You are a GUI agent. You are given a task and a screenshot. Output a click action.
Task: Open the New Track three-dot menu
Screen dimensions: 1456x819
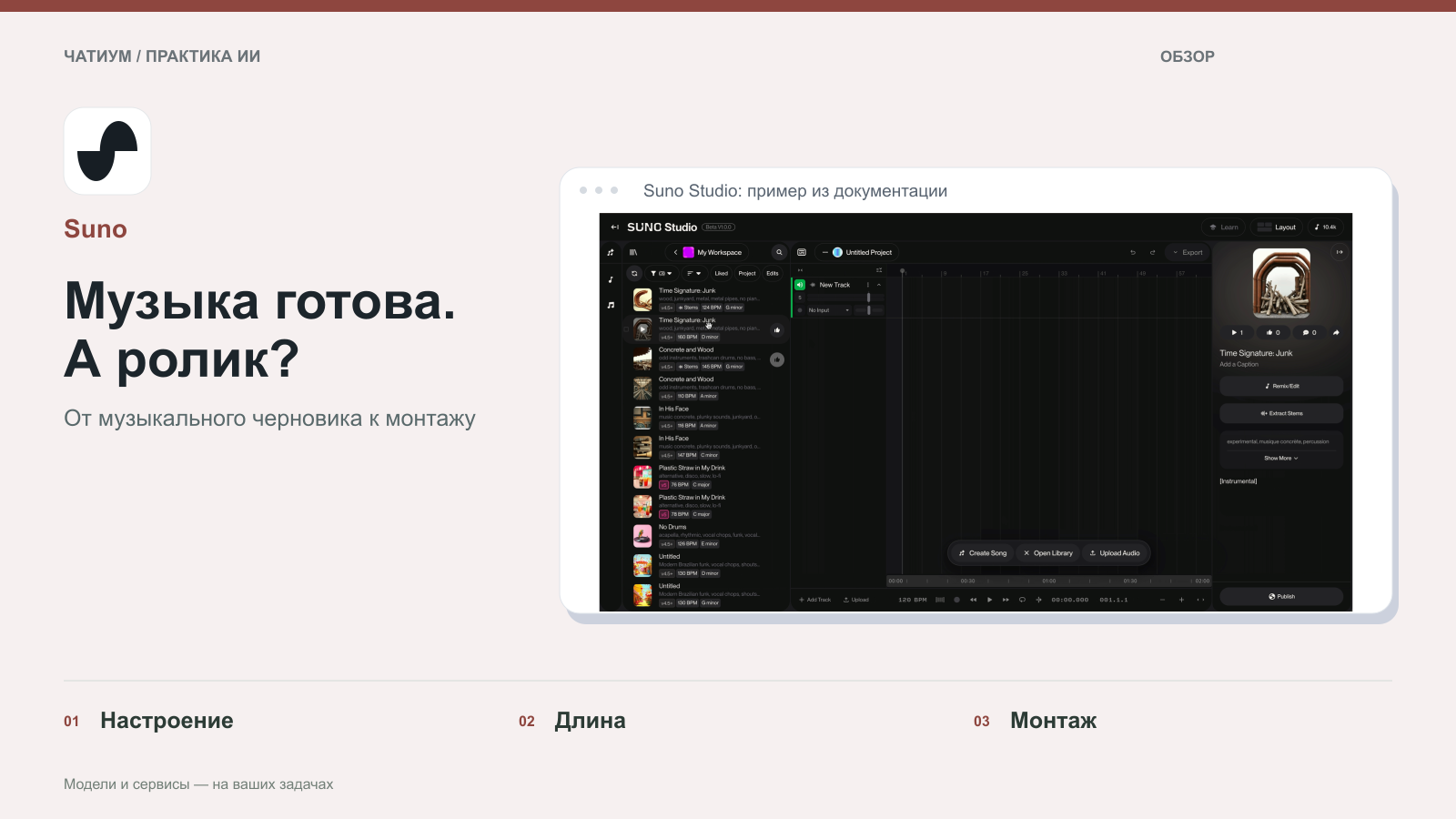[868, 285]
